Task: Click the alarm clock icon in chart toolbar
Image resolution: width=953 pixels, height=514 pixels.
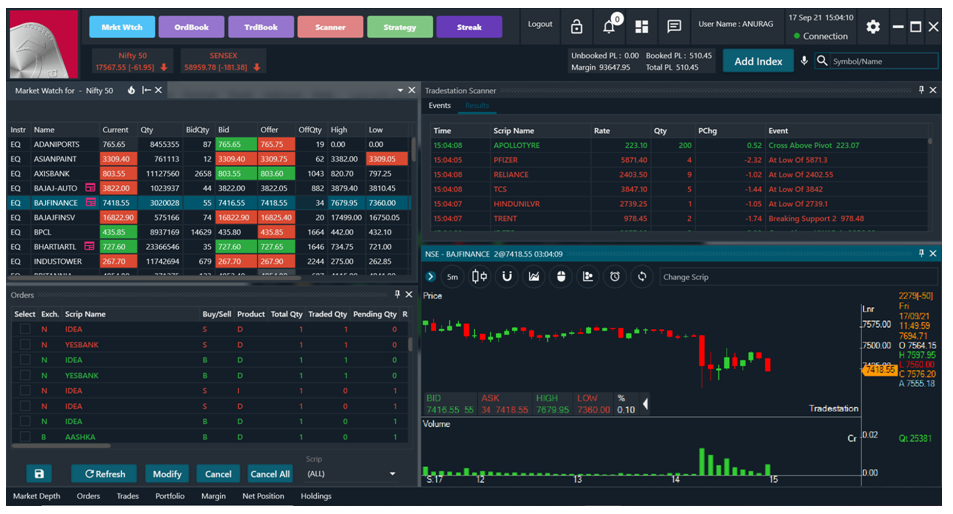Action: (615, 277)
